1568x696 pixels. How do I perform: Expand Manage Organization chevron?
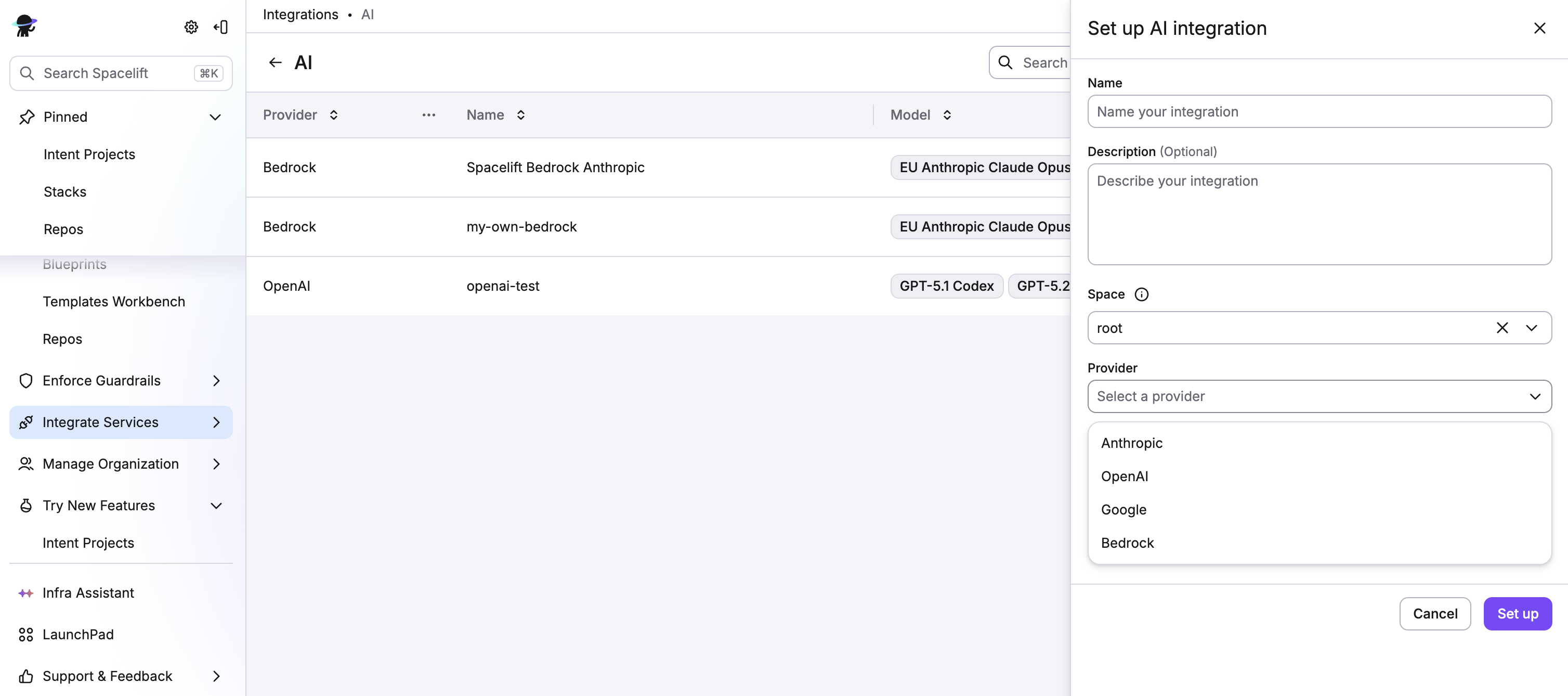point(216,464)
